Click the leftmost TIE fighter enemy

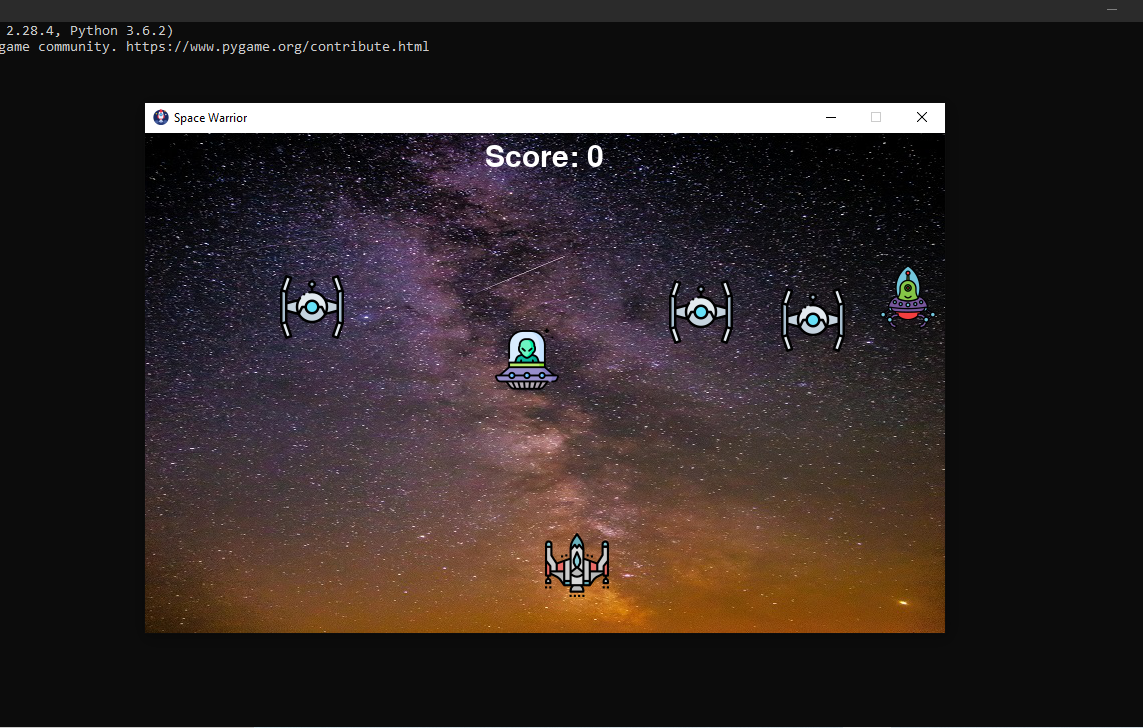click(x=312, y=307)
